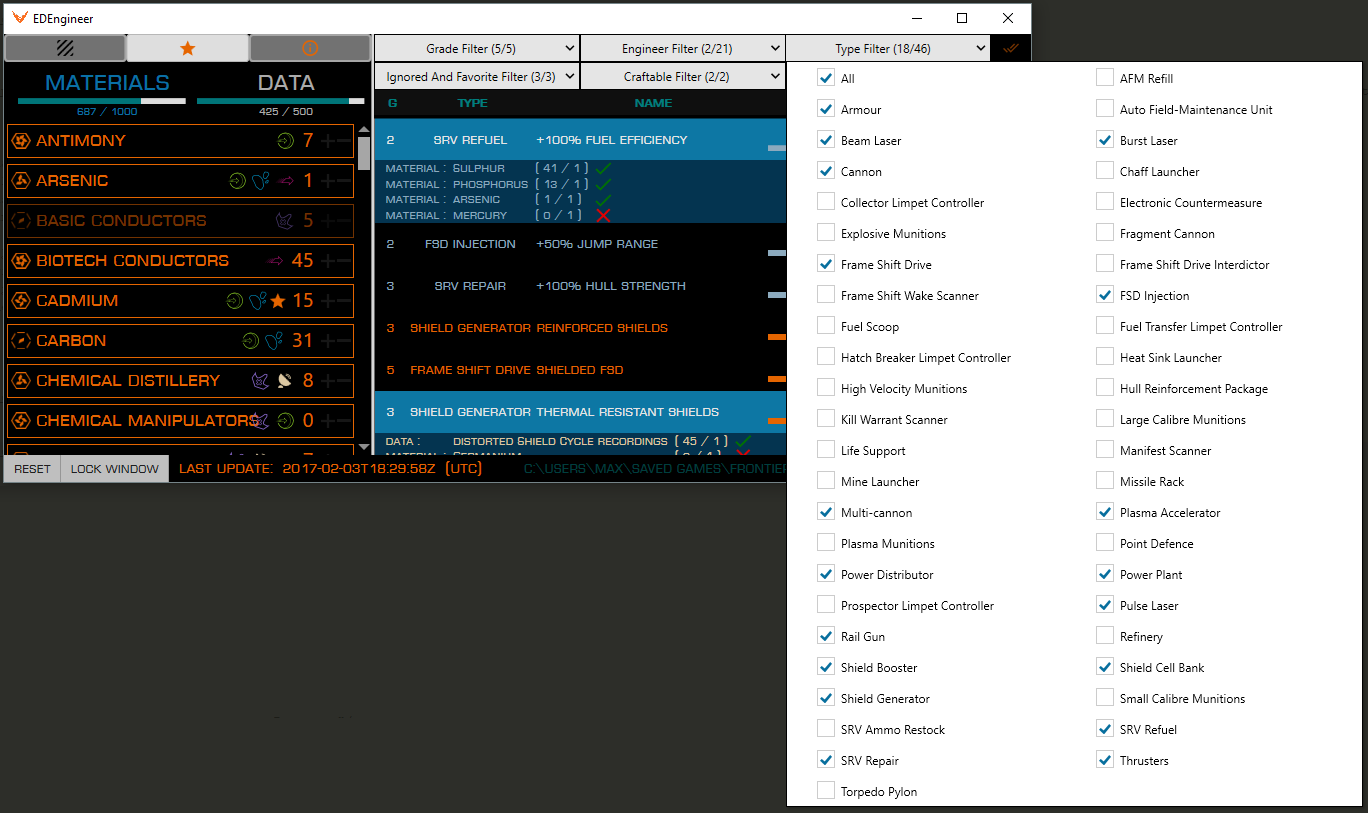This screenshot has width=1368, height=813.
Task: Click the Arsenic rarity hexagon icon
Action: point(20,181)
